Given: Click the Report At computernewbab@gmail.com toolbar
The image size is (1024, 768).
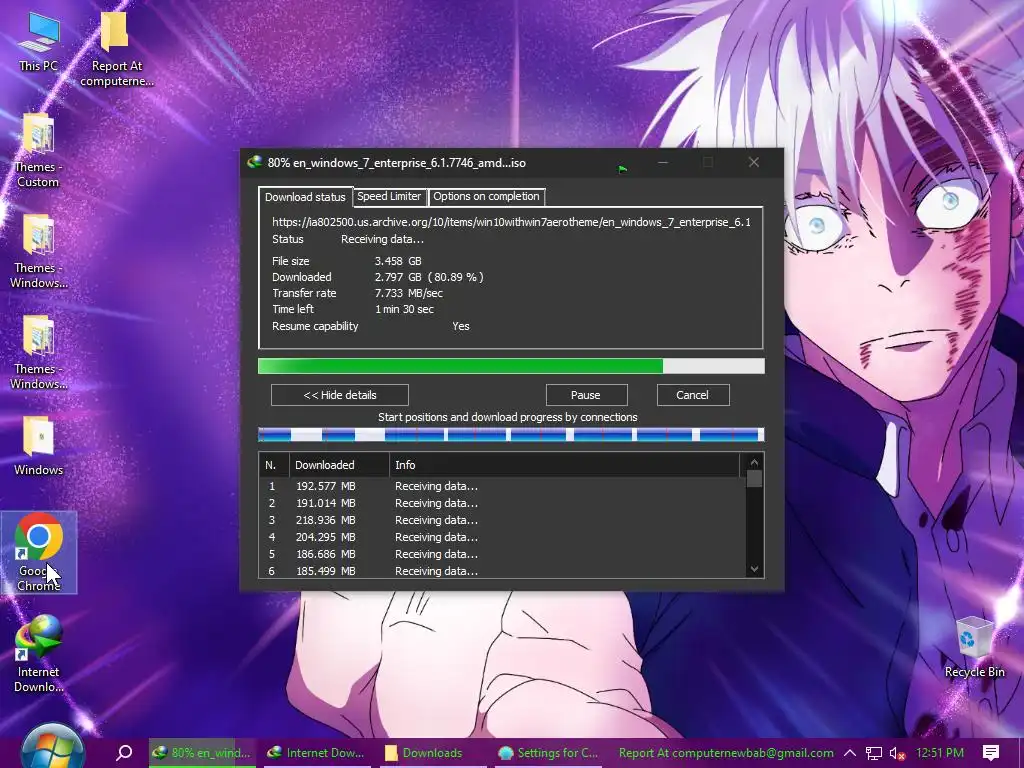Looking at the screenshot, I should pos(726,753).
